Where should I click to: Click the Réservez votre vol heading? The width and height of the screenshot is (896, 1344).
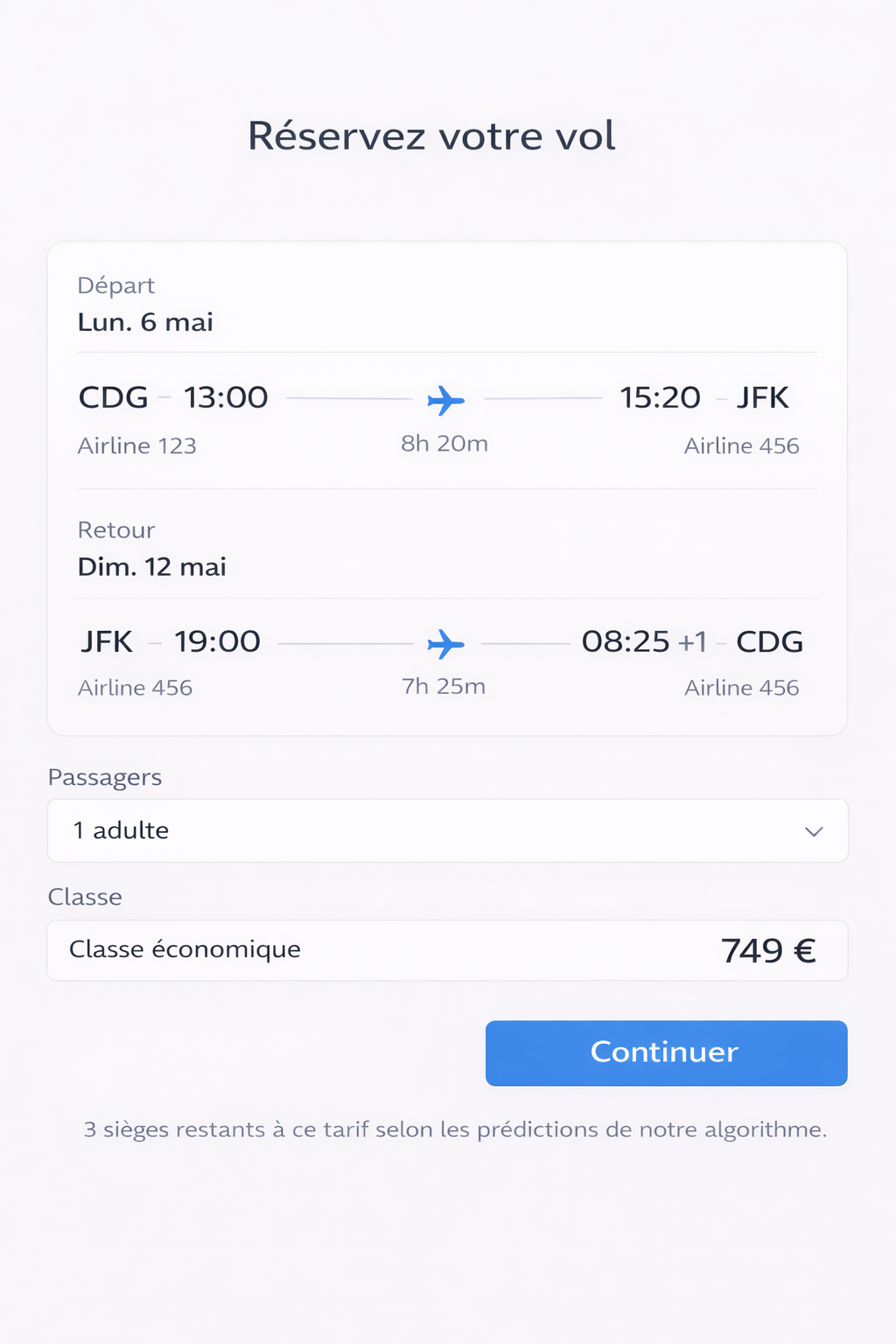point(431,136)
